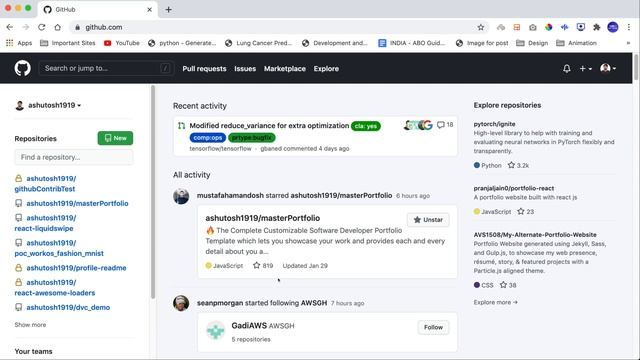Open GadiAWS avatar image

coord(216,331)
